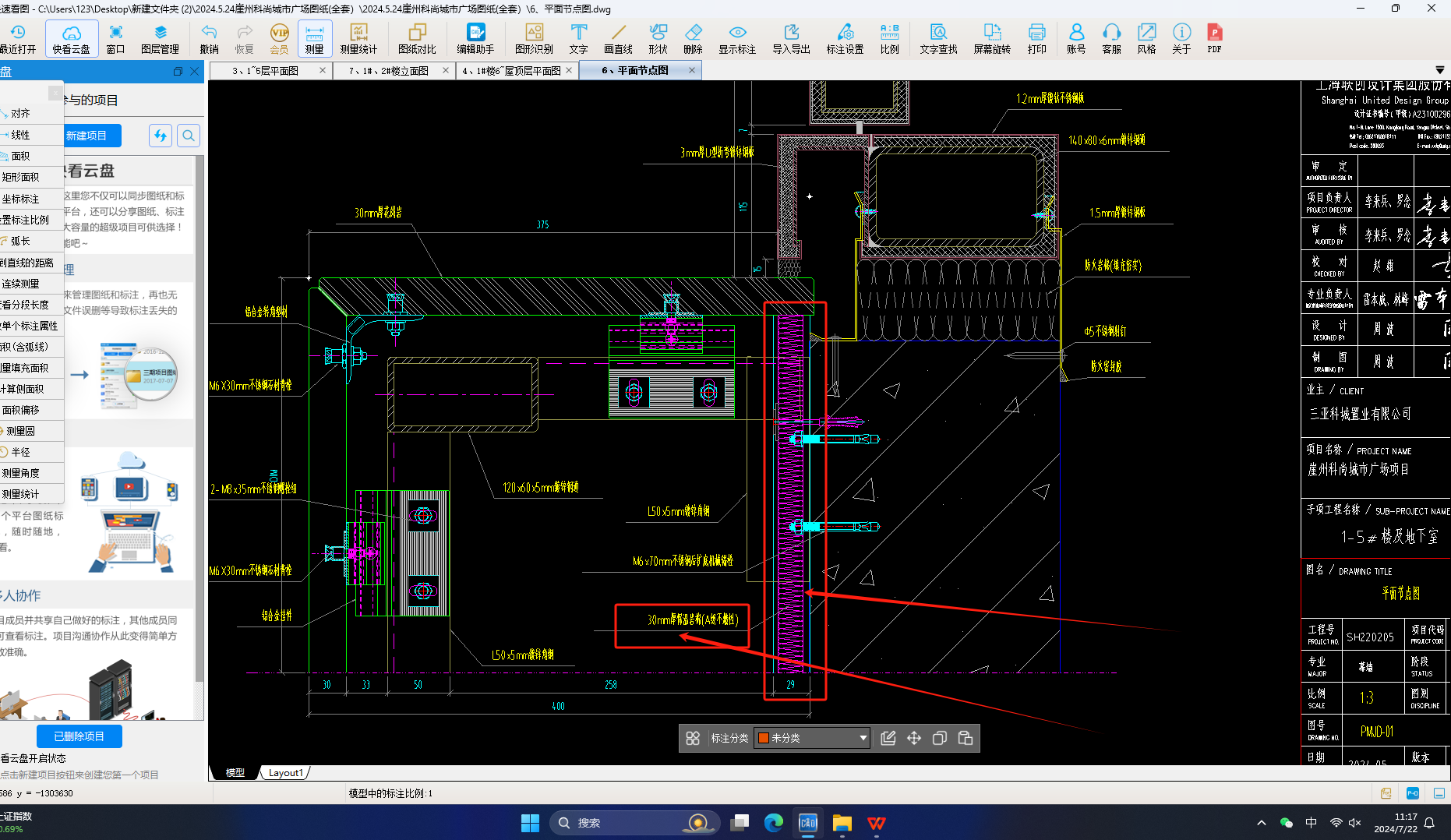Switch to tab 4、1#楼6~屋顶层平面图
The height and width of the screenshot is (840, 1451).
511,70
